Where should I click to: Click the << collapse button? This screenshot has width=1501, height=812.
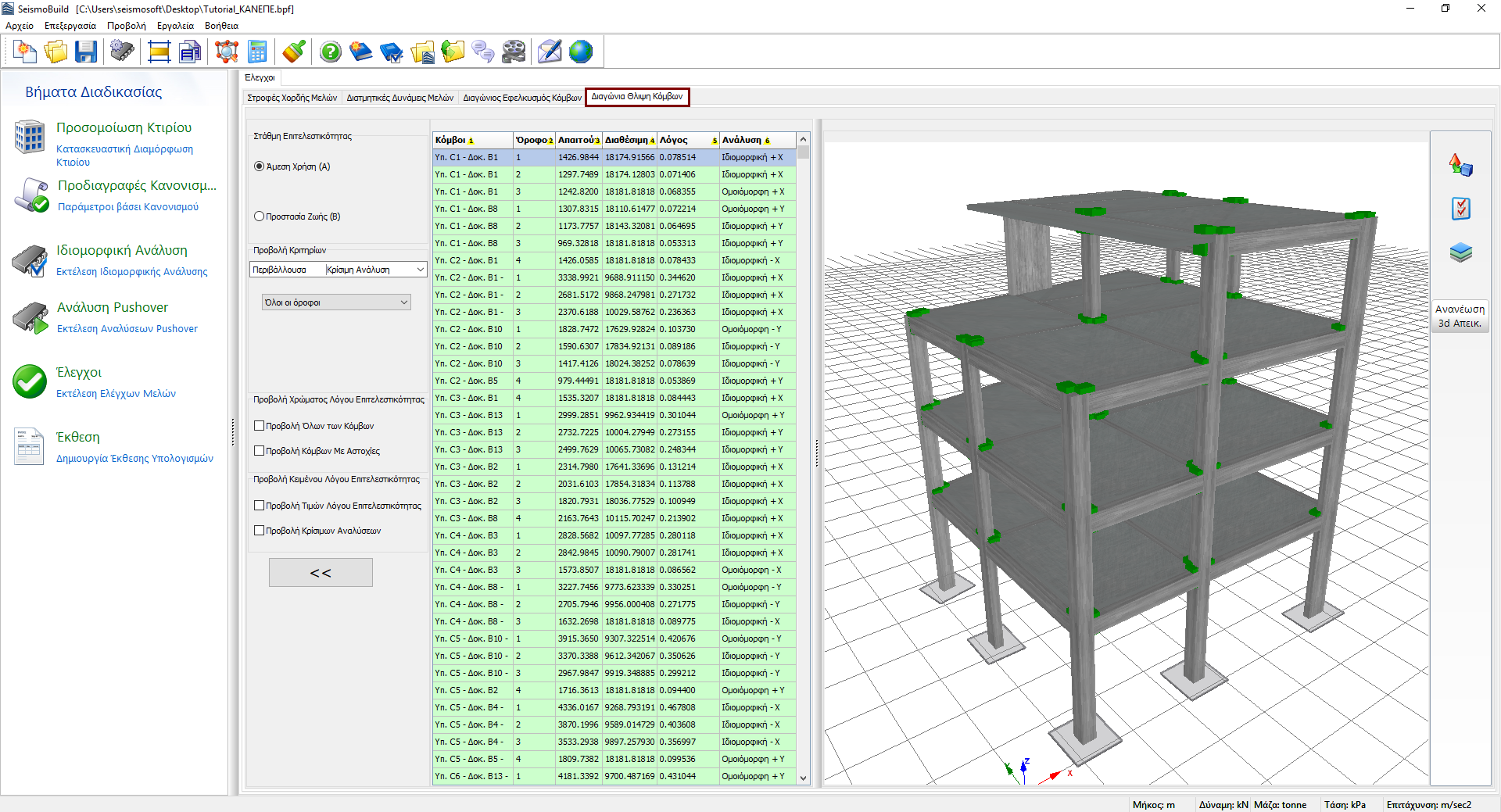321,573
